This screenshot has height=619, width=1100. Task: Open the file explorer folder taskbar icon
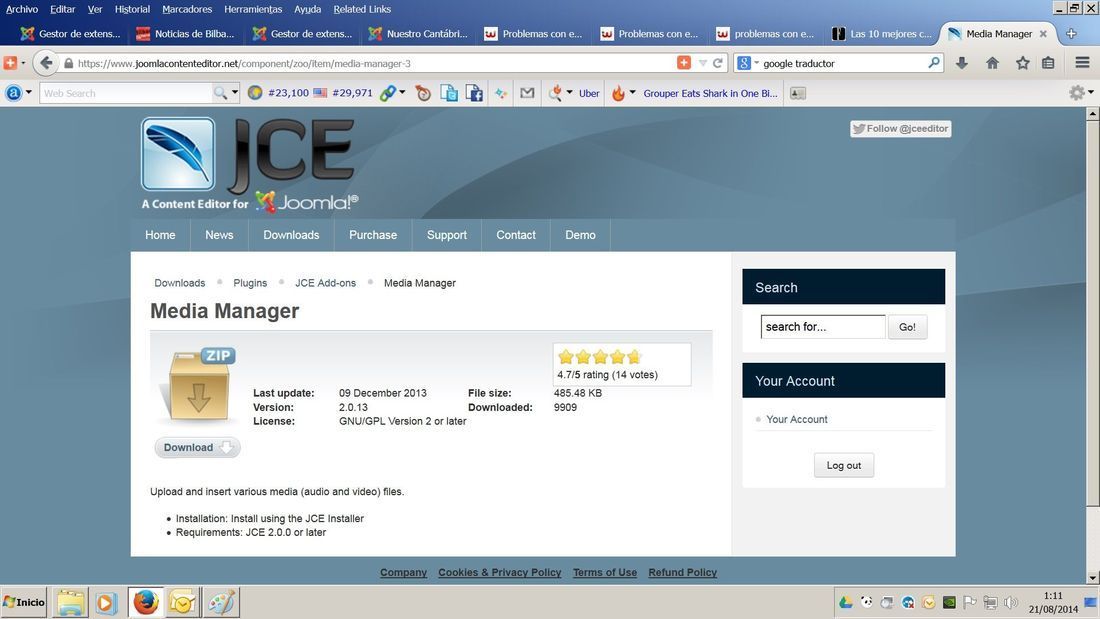(x=71, y=603)
